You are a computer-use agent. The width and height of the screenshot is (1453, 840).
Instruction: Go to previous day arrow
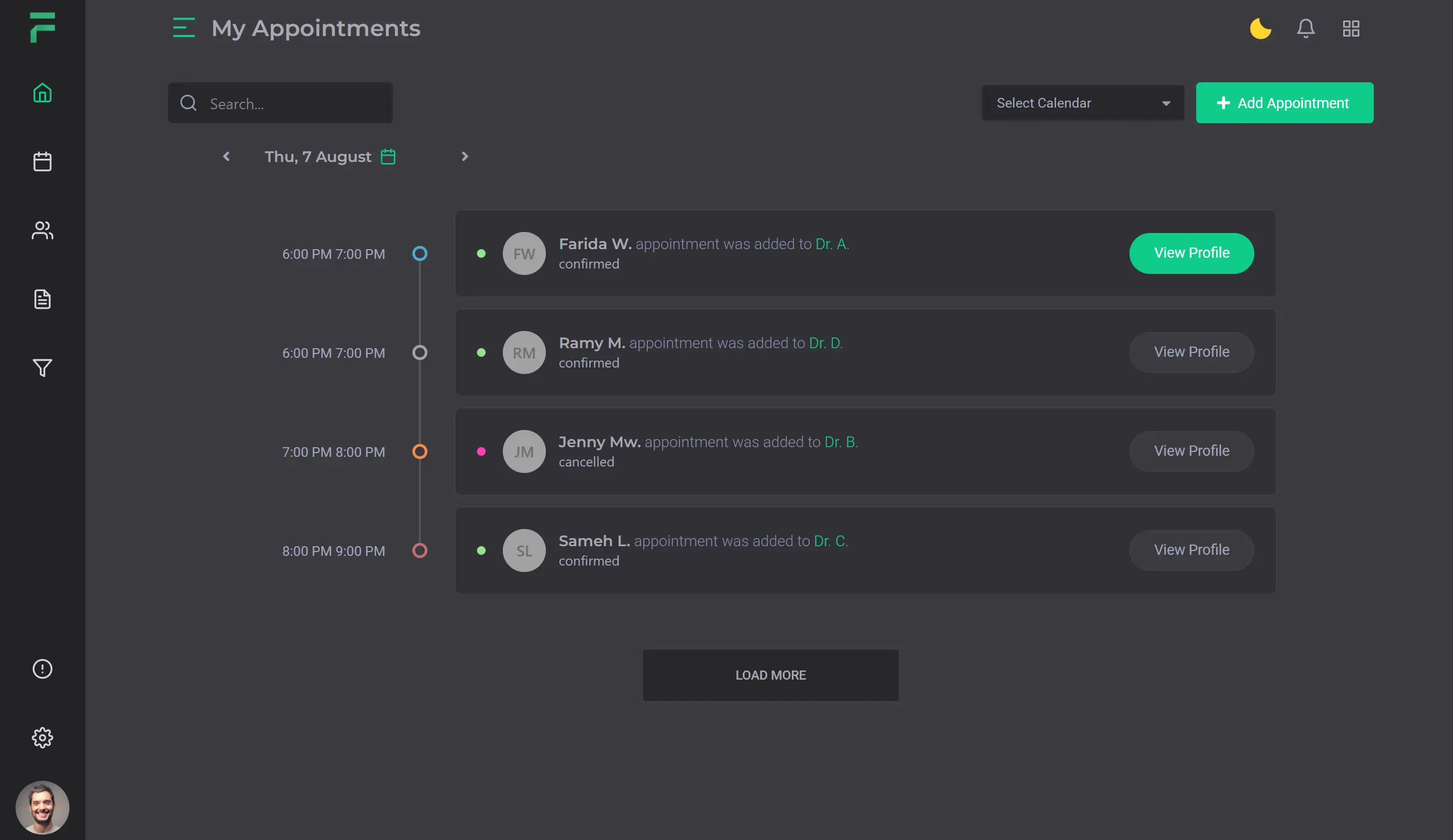227,156
